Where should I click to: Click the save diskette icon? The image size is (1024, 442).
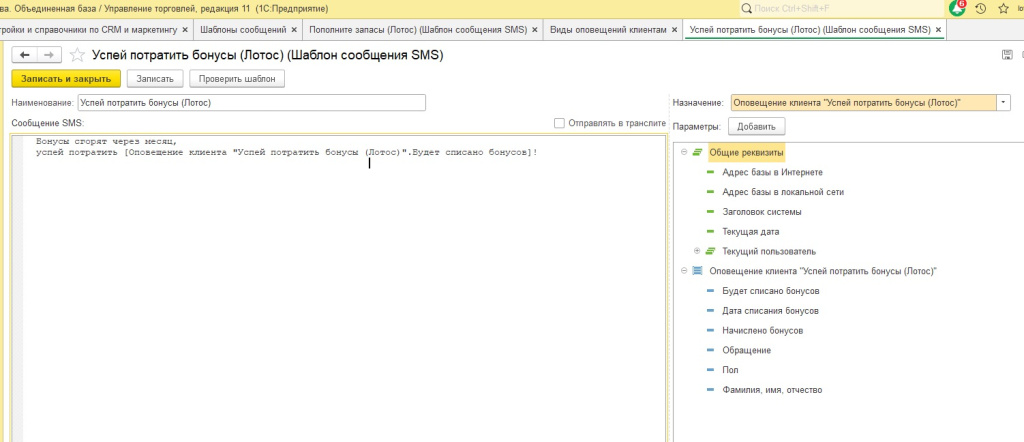point(1006,55)
